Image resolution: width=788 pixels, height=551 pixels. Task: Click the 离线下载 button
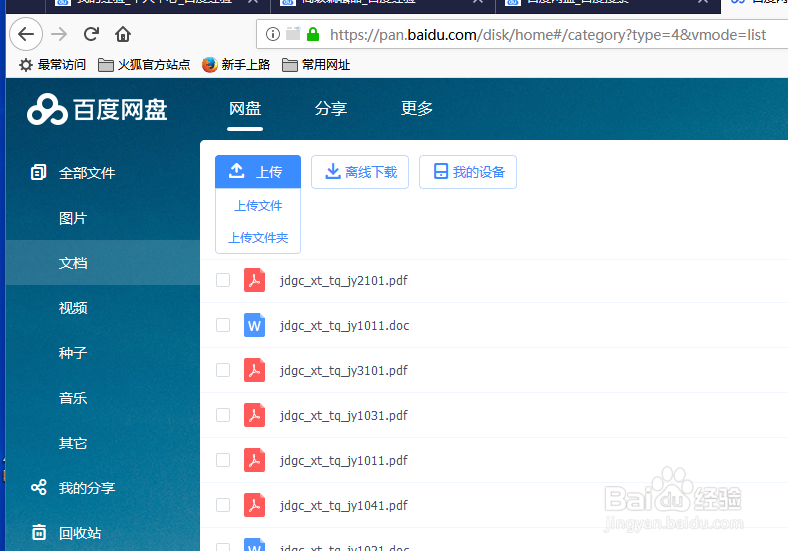[x=360, y=172]
